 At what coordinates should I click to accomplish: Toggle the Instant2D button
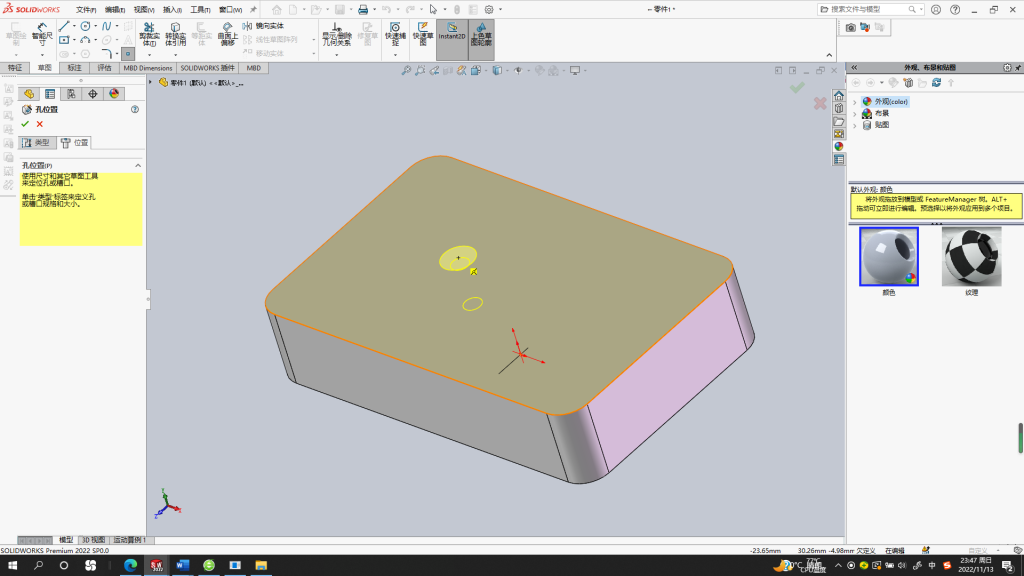point(452,34)
